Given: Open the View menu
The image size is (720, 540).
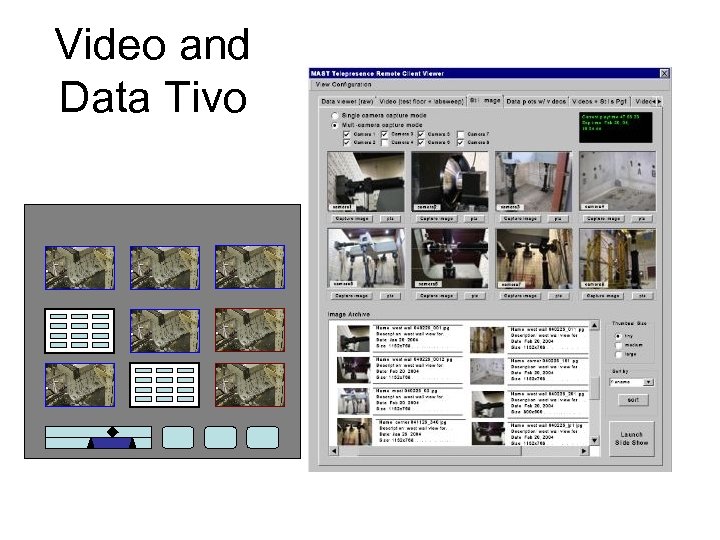Looking at the screenshot, I should [x=322, y=84].
